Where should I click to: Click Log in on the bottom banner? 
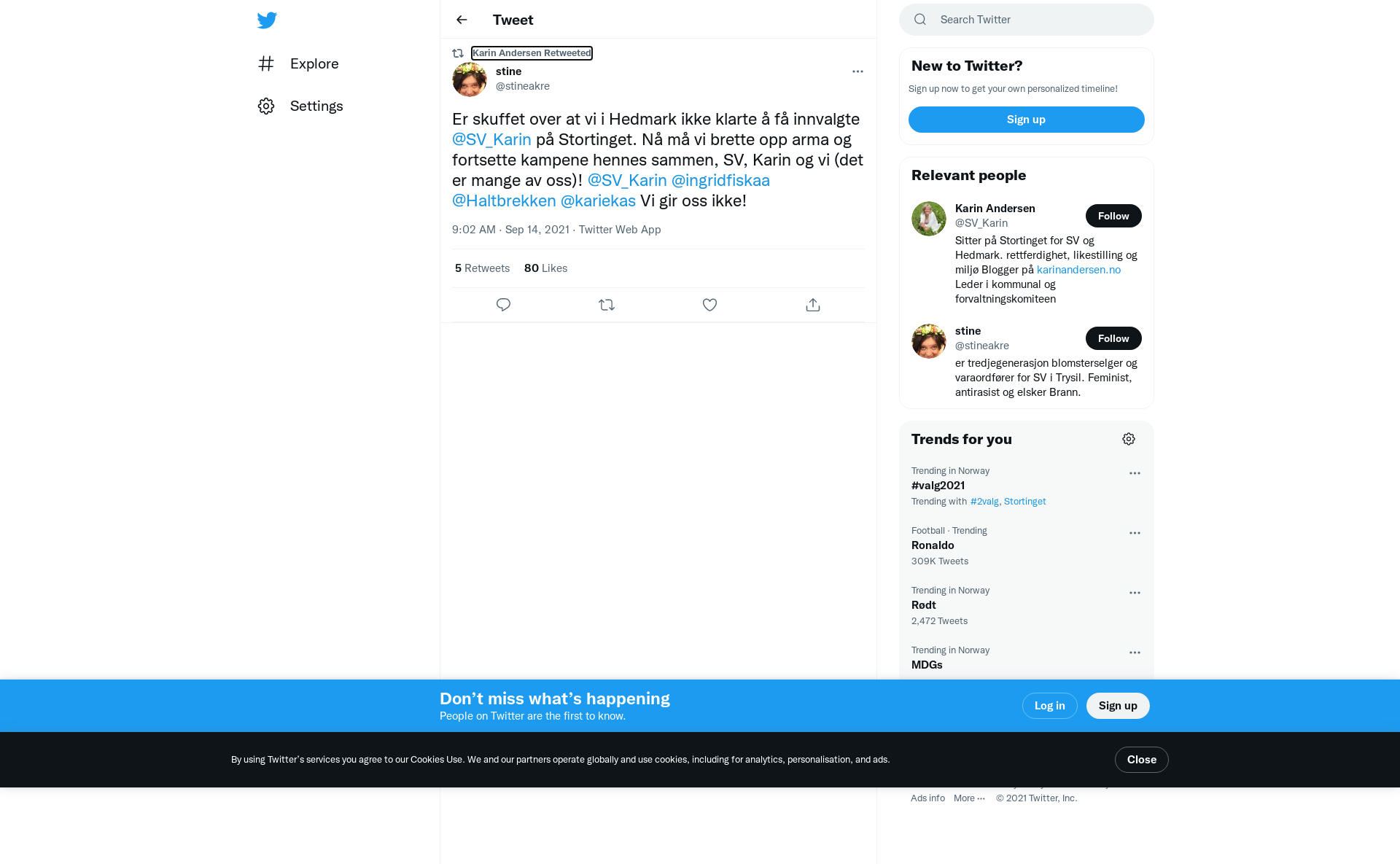click(1049, 706)
